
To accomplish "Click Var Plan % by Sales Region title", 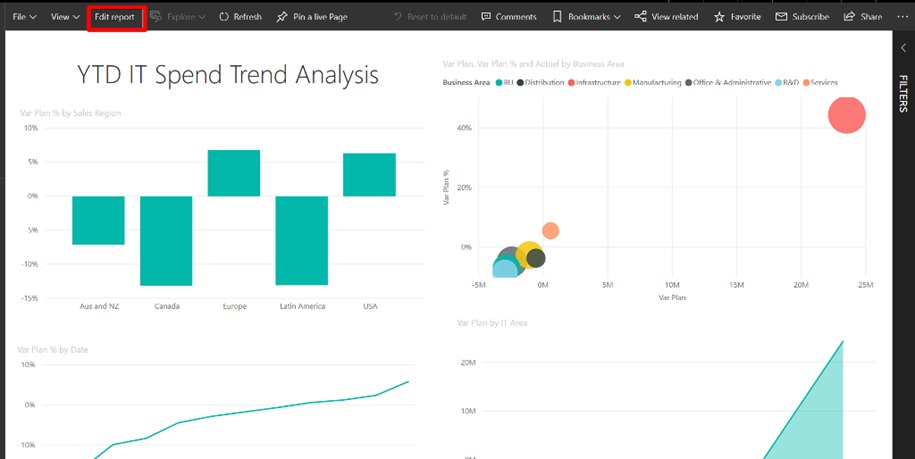I will click(x=71, y=113).
